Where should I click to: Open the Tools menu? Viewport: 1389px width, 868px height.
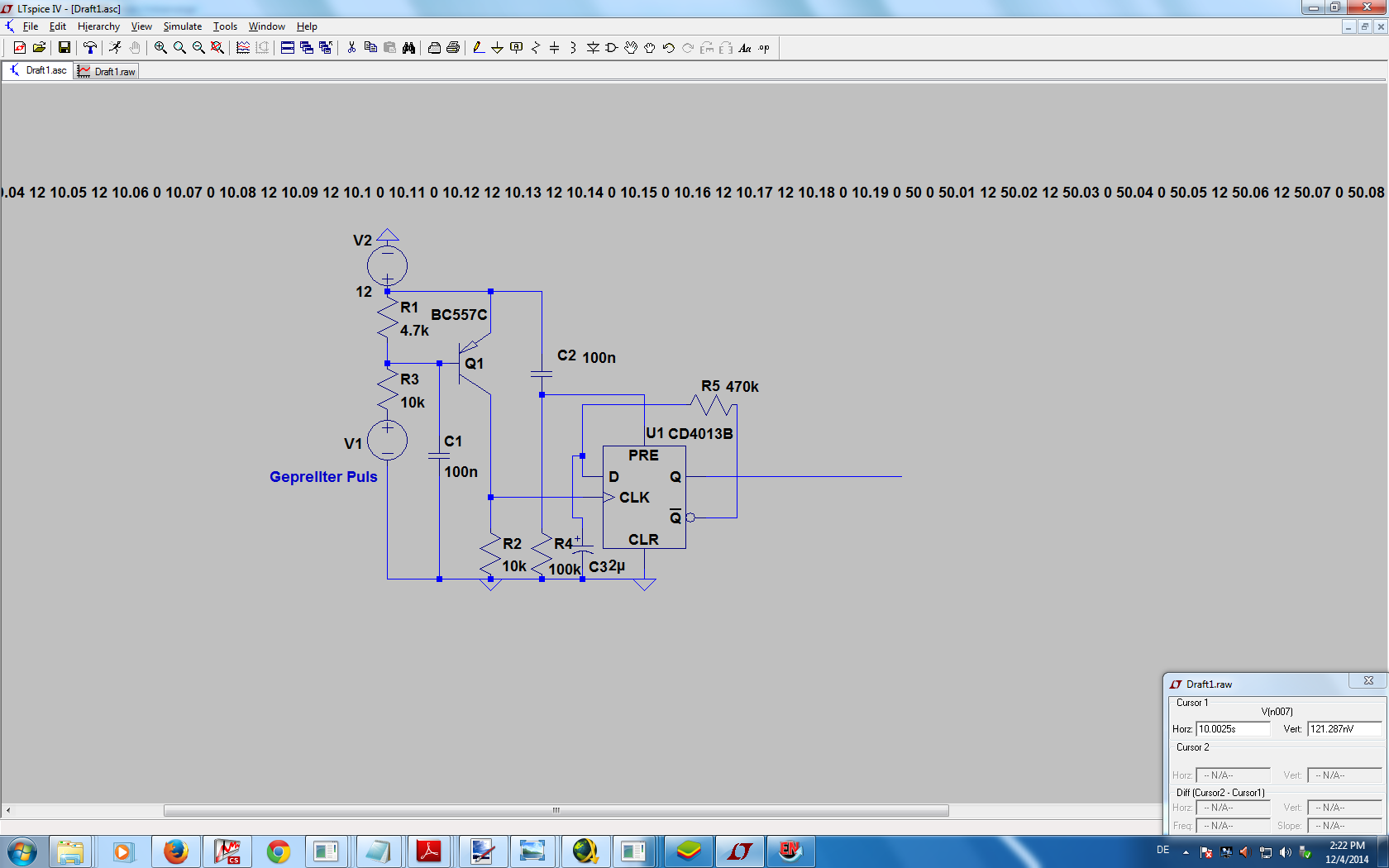coord(225,26)
